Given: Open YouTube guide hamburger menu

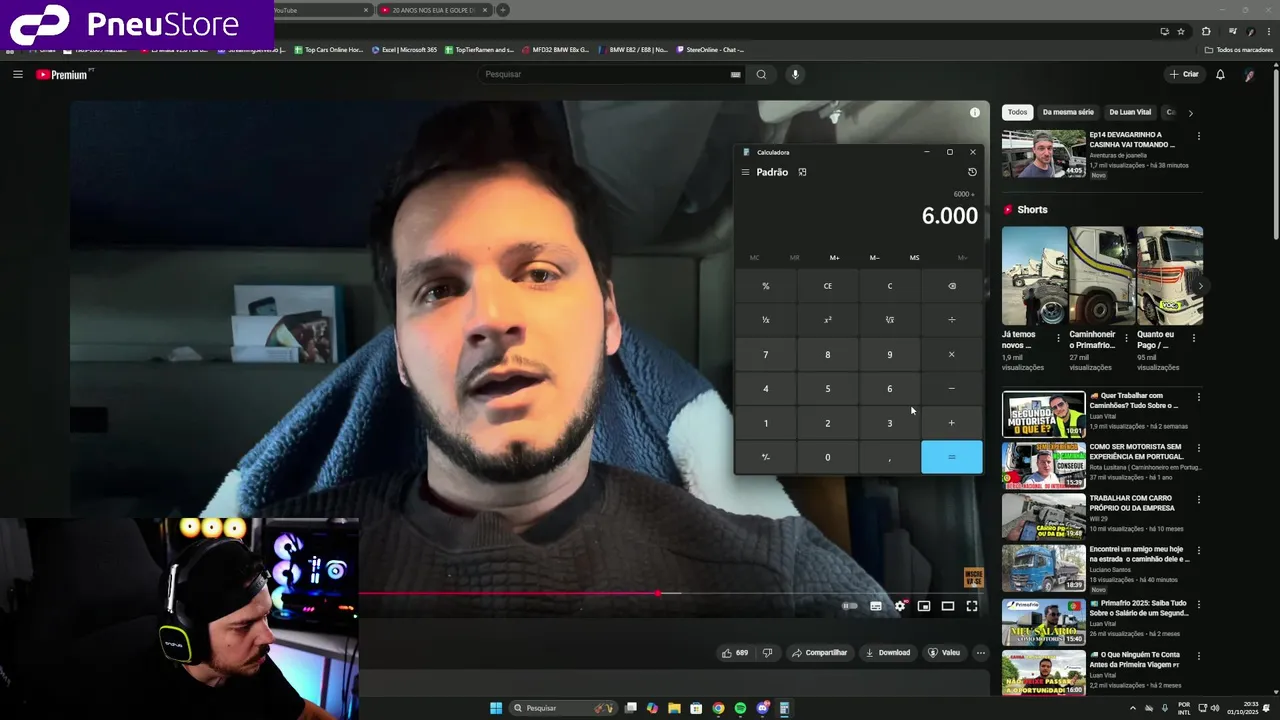Looking at the screenshot, I should tap(17, 74).
